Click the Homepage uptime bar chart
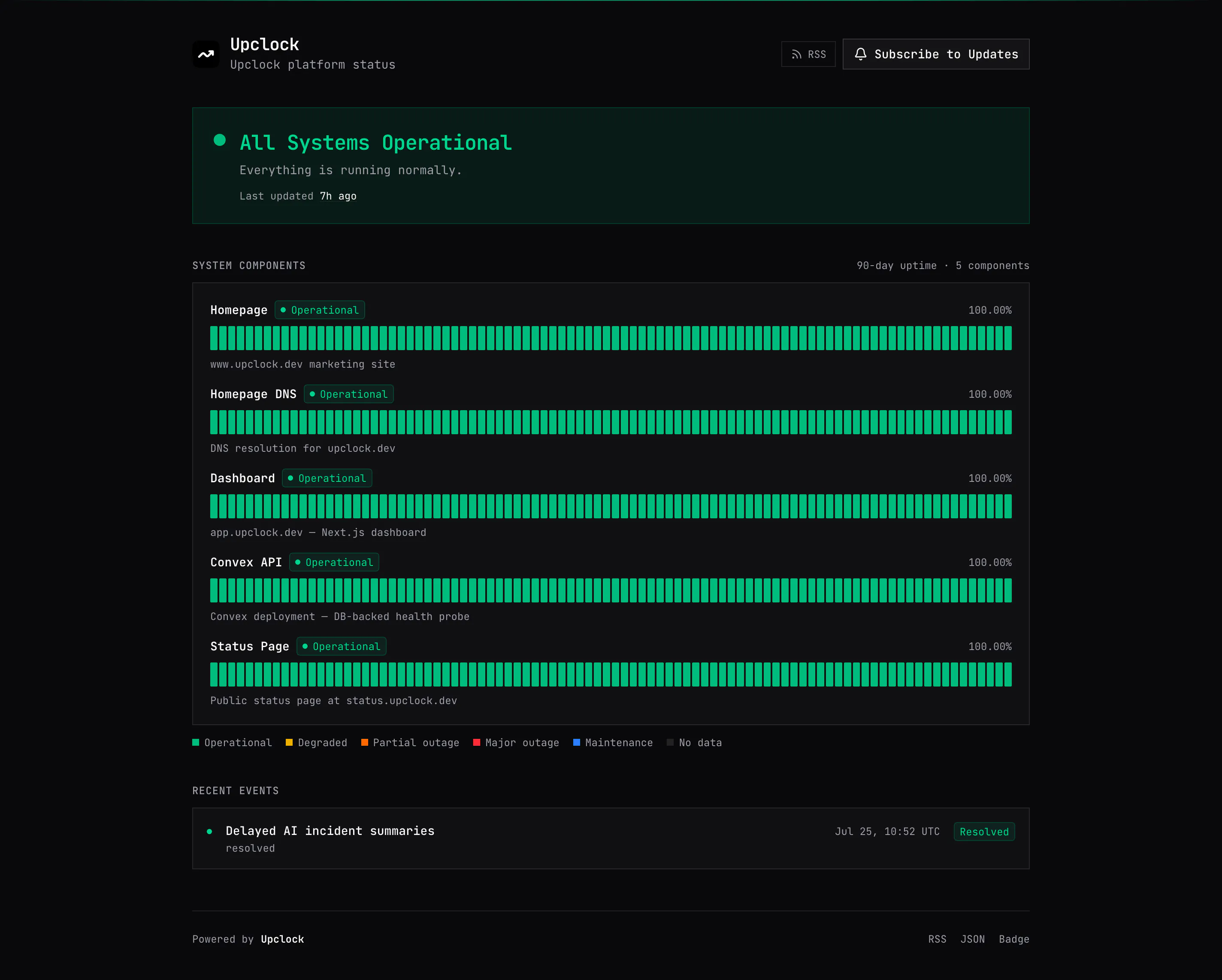This screenshot has height=980, width=1222. coord(611,339)
